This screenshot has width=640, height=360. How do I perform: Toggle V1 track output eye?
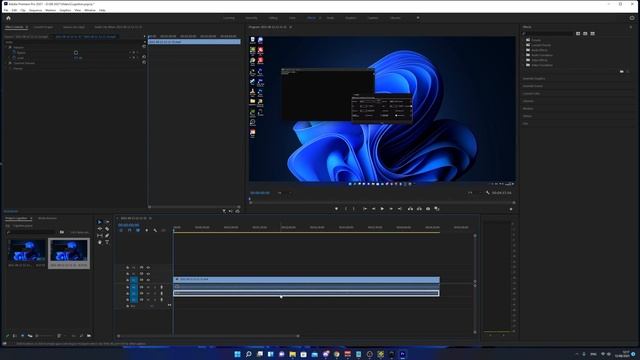148,280
